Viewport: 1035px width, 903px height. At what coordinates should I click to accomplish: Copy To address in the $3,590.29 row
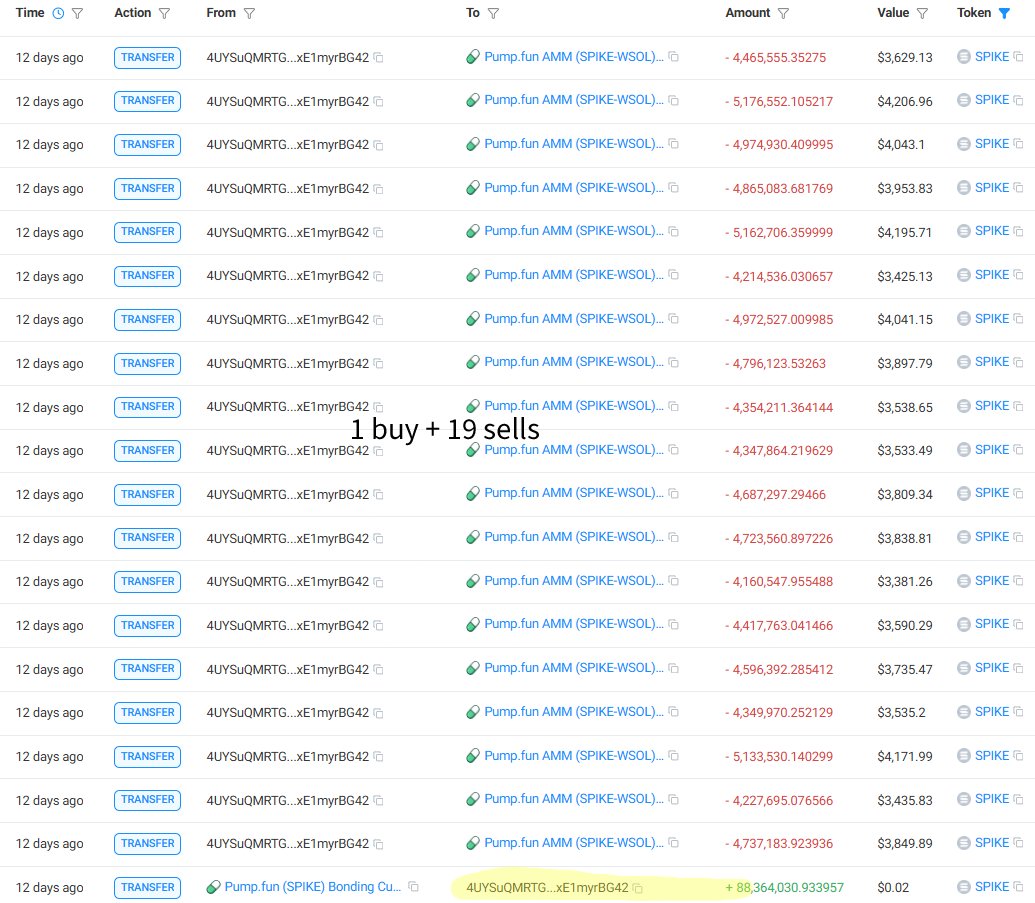[x=673, y=624]
